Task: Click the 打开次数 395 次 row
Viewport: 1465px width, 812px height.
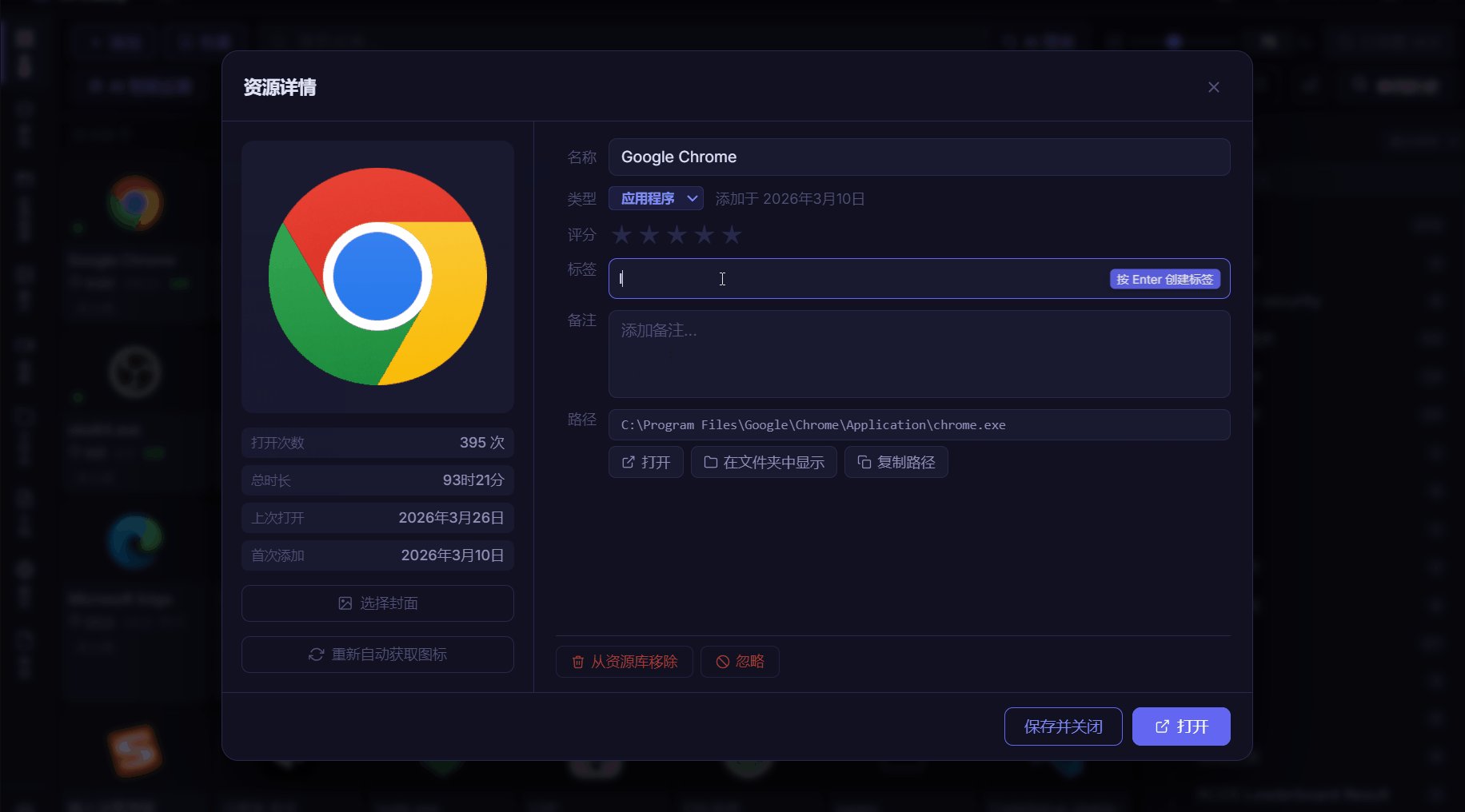Action: pyautogui.click(x=377, y=442)
